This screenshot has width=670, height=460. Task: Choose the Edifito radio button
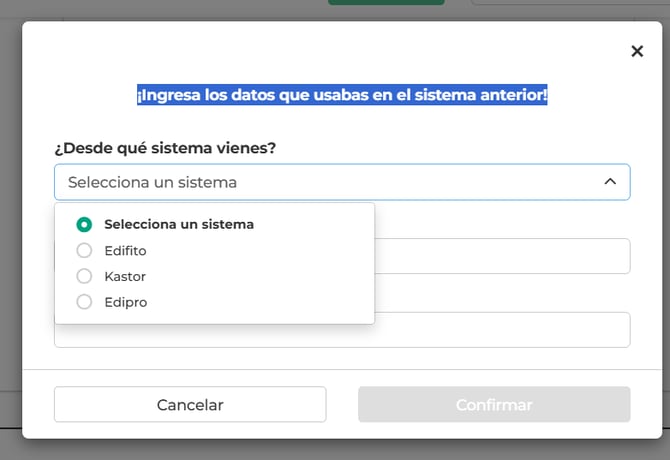(x=84, y=250)
